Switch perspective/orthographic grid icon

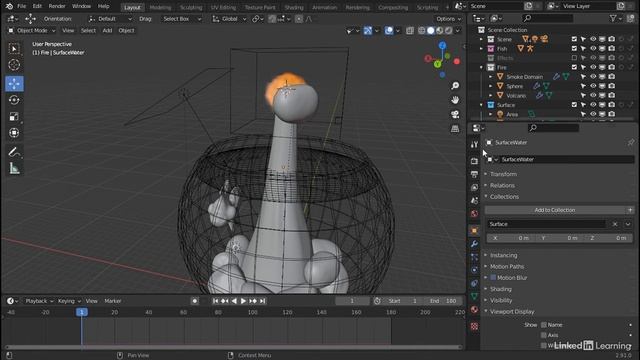pos(455,129)
